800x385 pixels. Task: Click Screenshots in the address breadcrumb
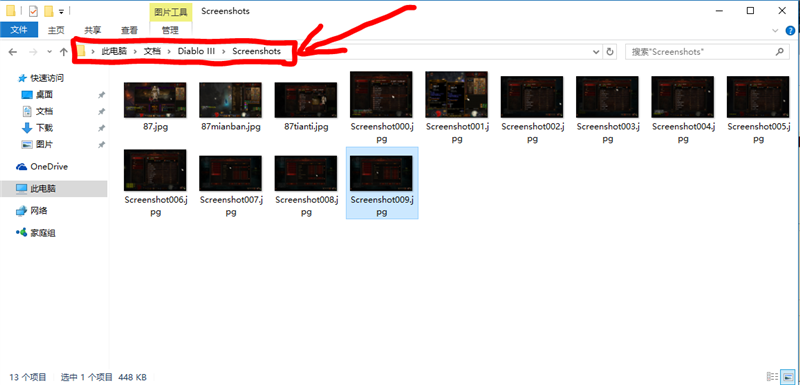tap(256, 51)
